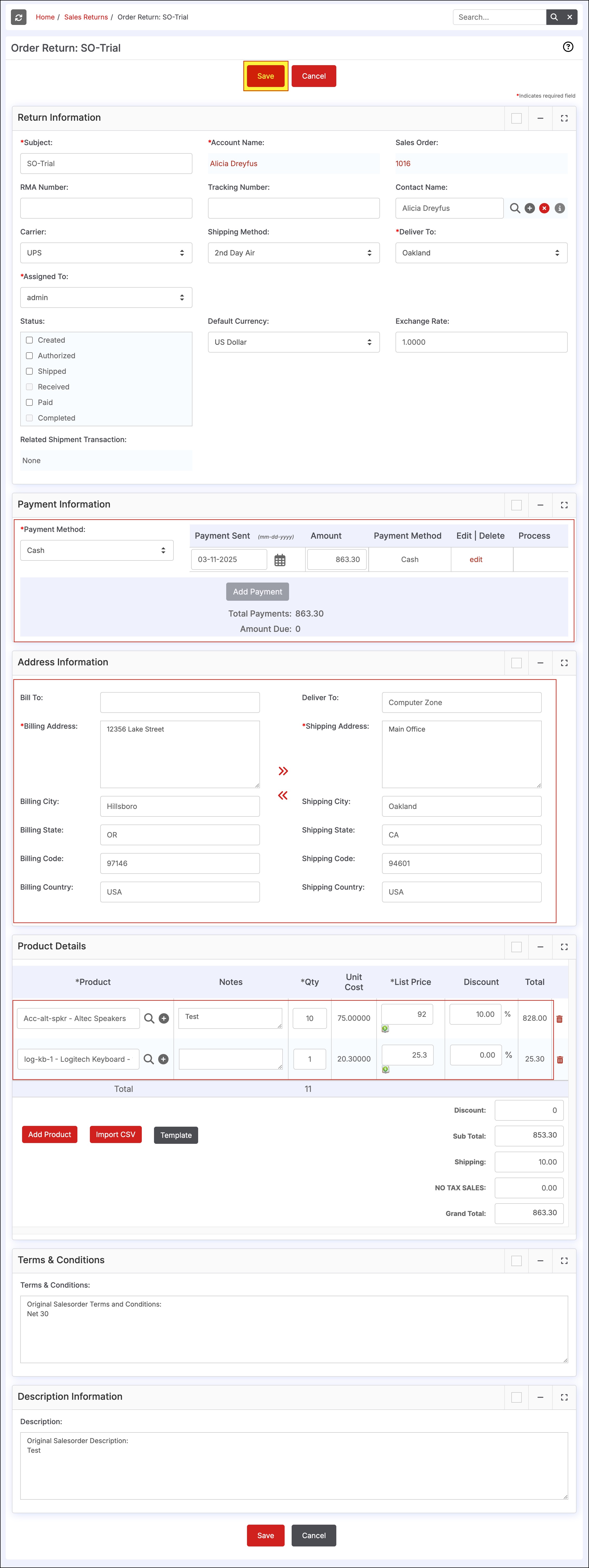This screenshot has height=1568, width=589.
Task: Click into the Tracking Number field
Action: [x=293, y=208]
